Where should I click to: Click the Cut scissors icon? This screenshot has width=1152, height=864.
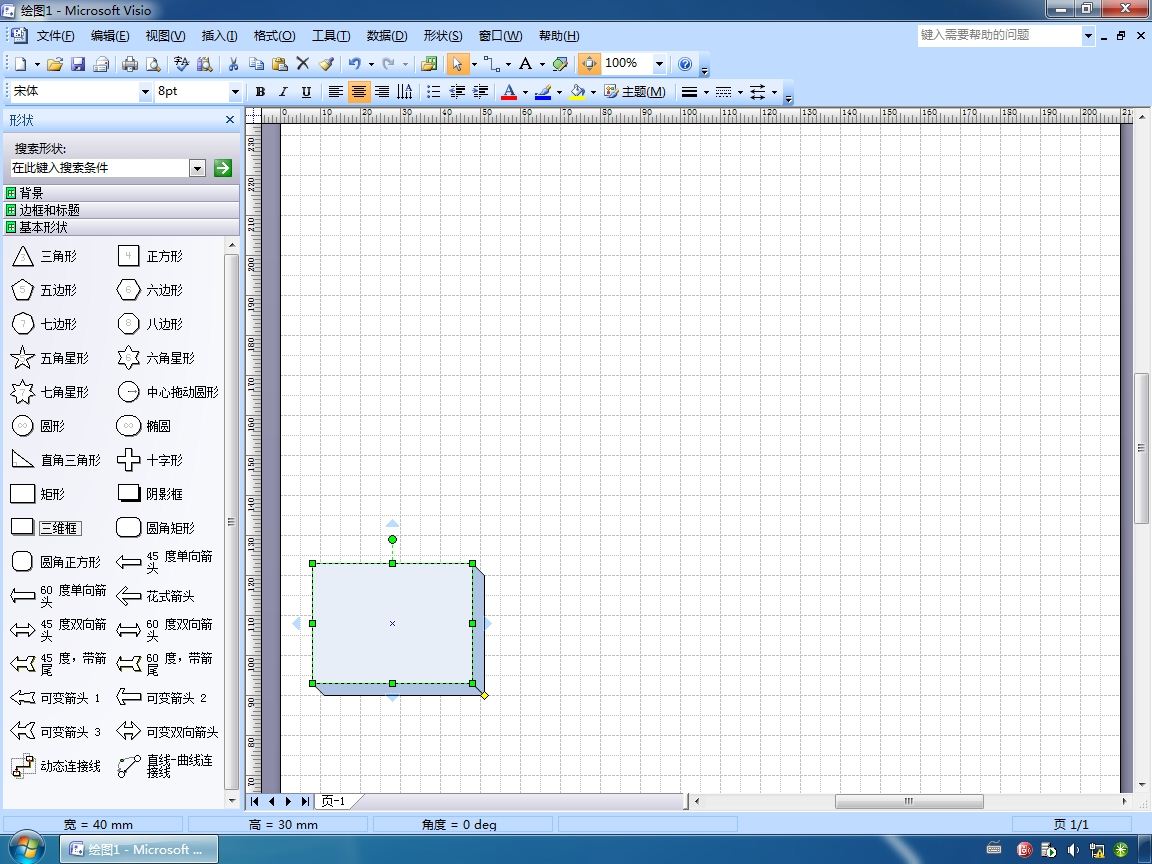(x=233, y=64)
